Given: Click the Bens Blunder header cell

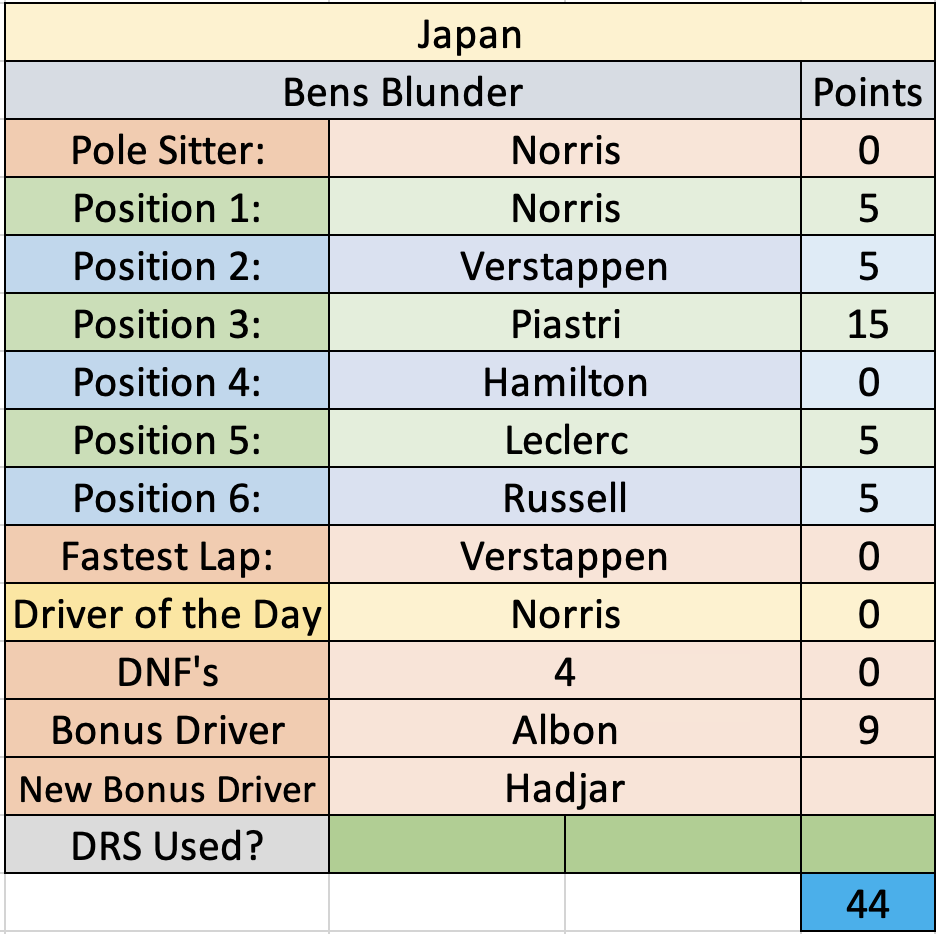Looking at the screenshot, I should [403, 90].
